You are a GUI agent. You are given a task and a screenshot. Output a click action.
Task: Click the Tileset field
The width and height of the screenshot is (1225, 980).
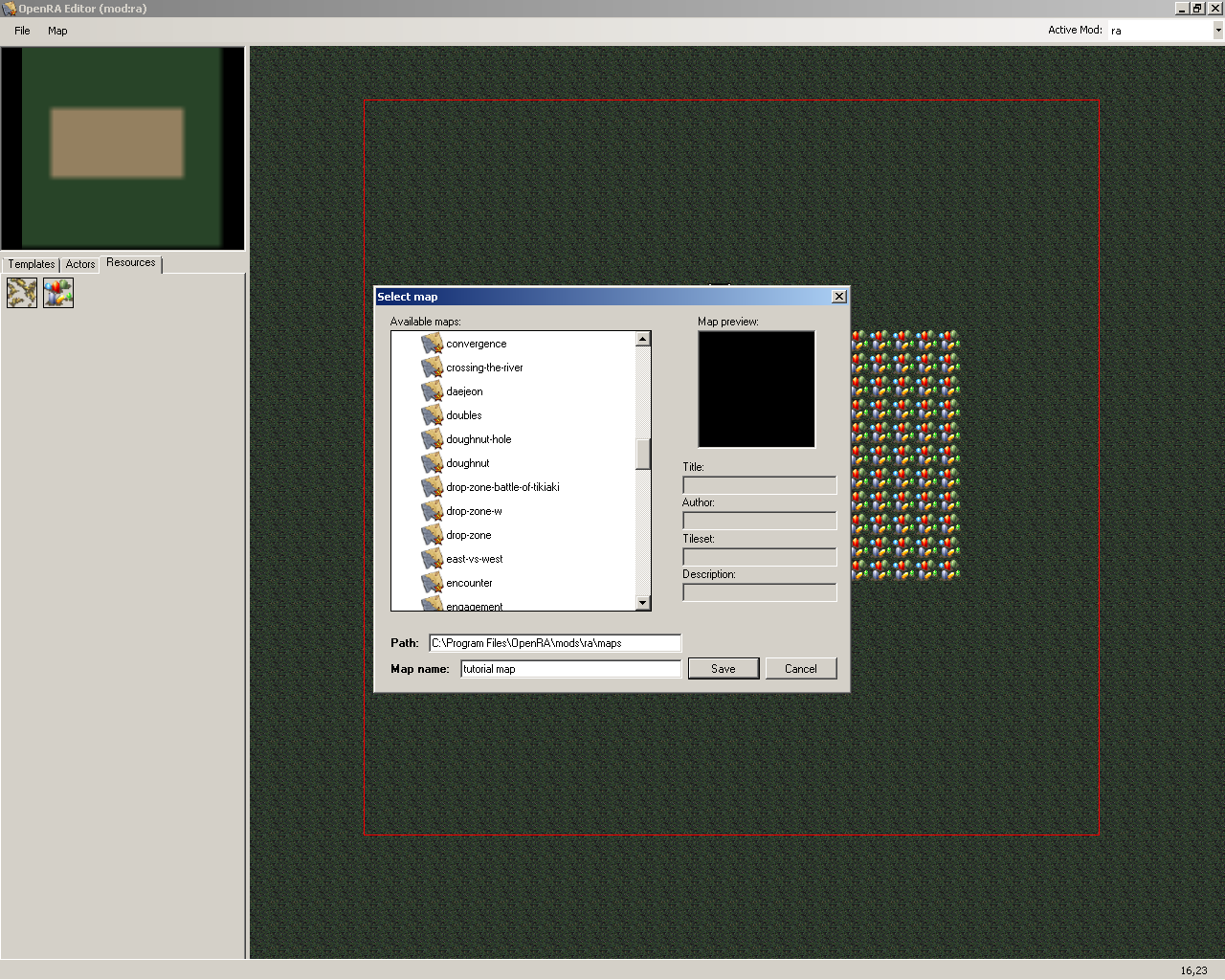(x=760, y=557)
